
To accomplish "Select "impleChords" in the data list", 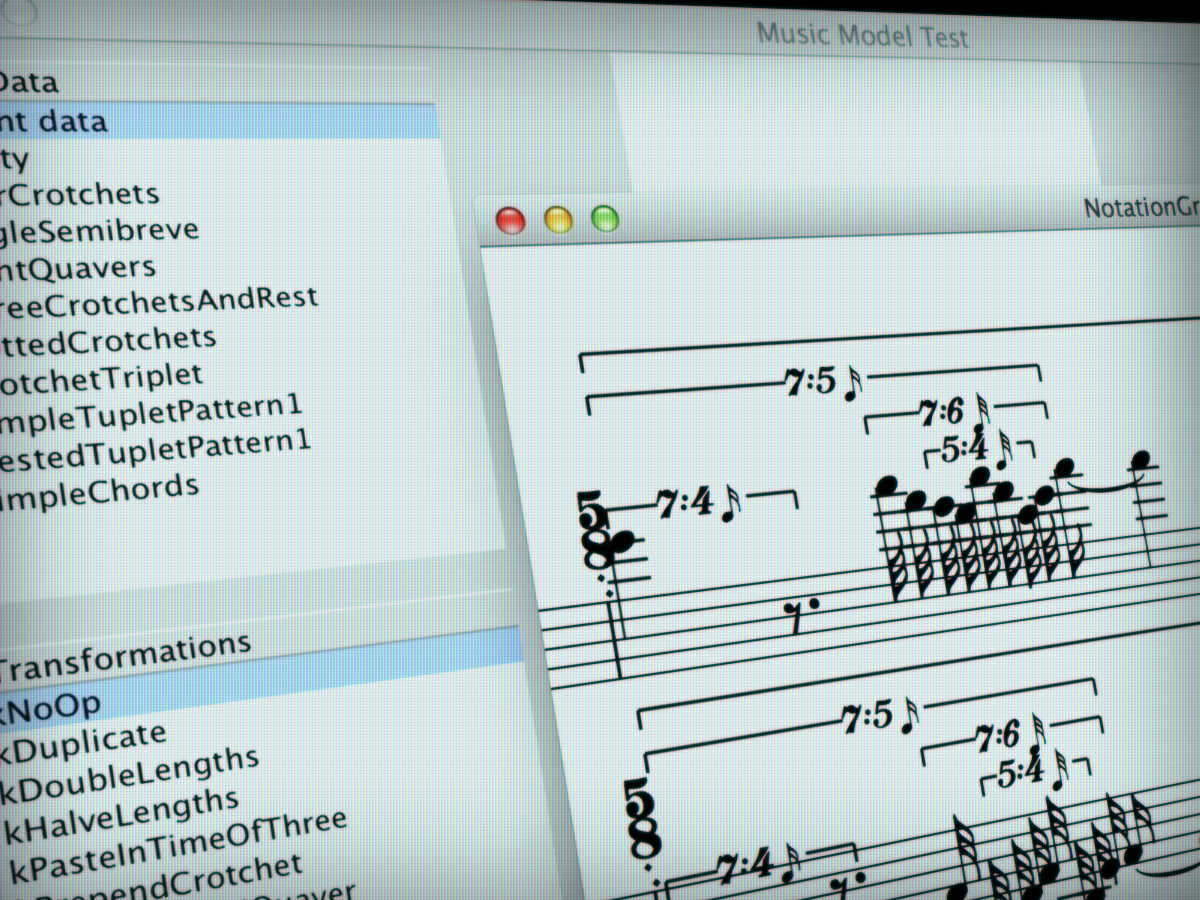I will click(x=99, y=491).
